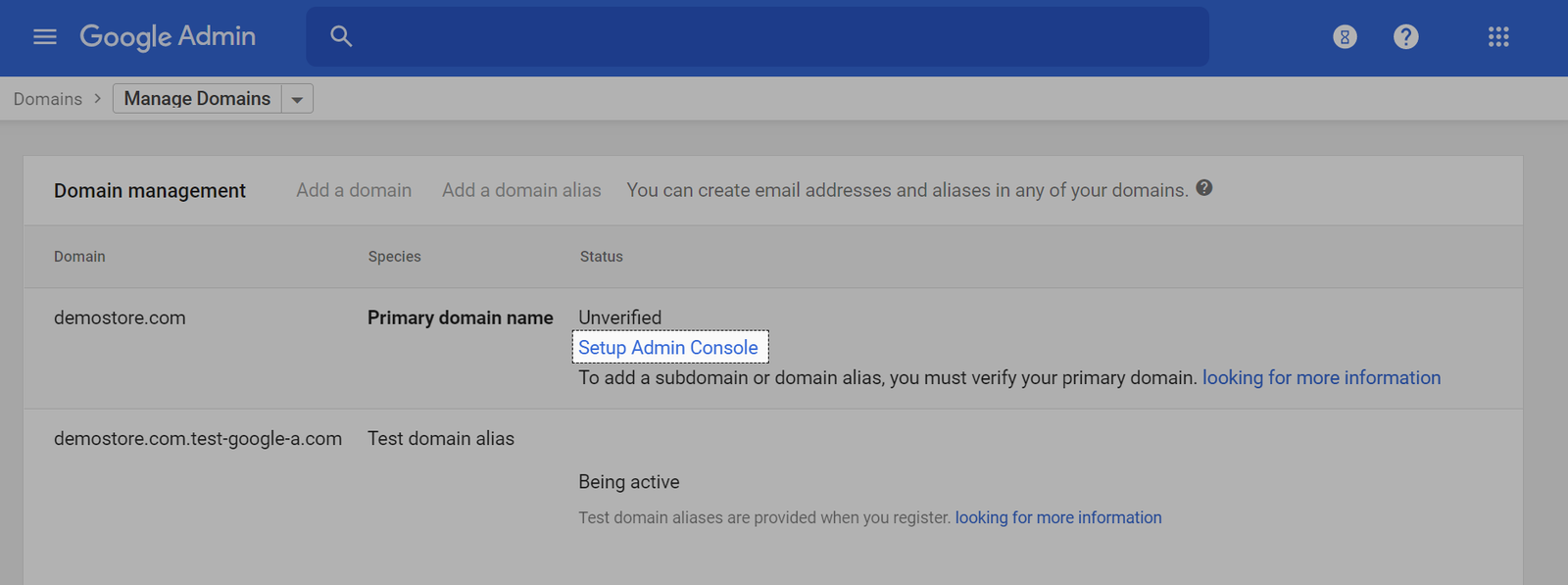Open test alias 'looking for more information' link
The width and height of the screenshot is (1568, 585).
point(1058,517)
